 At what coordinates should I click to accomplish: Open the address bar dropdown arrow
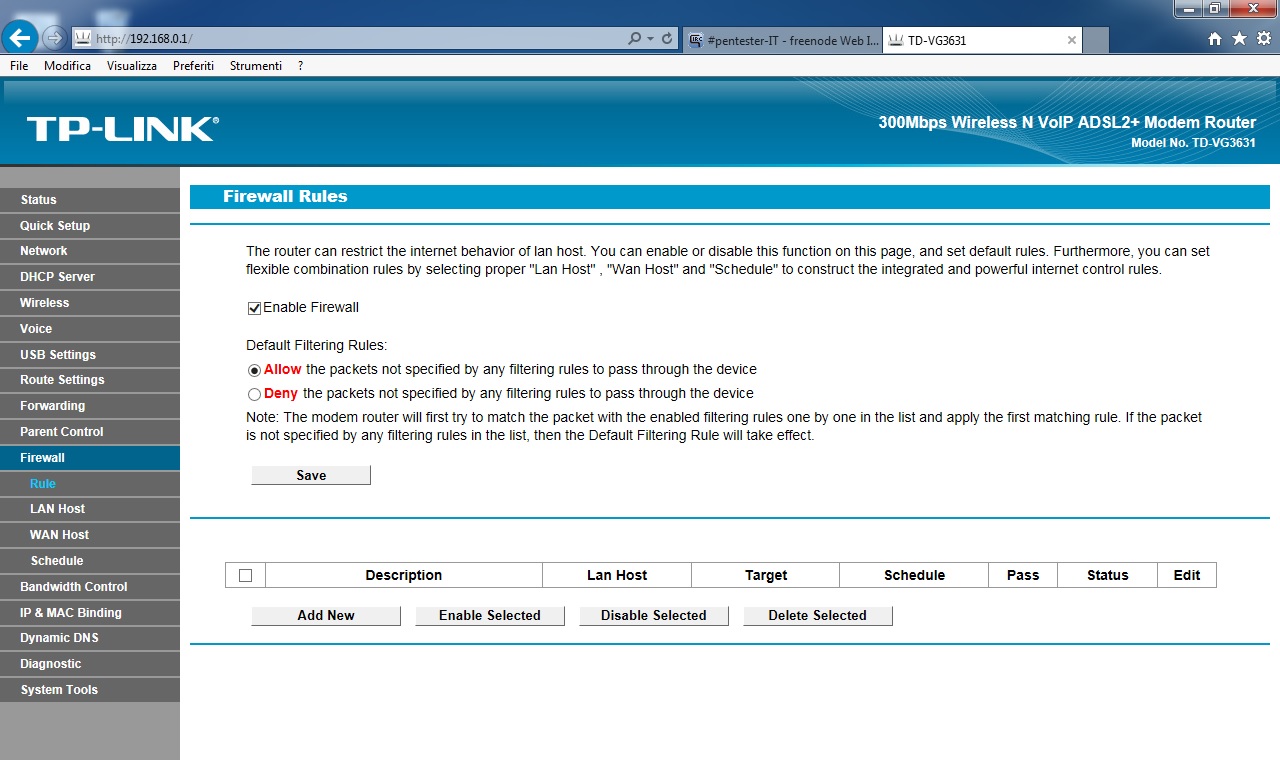[x=651, y=39]
